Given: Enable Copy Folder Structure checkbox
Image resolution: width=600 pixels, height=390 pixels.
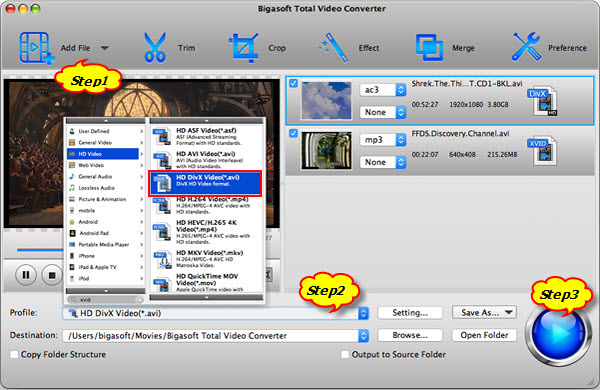Looking at the screenshot, I should click(x=14, y=354).
